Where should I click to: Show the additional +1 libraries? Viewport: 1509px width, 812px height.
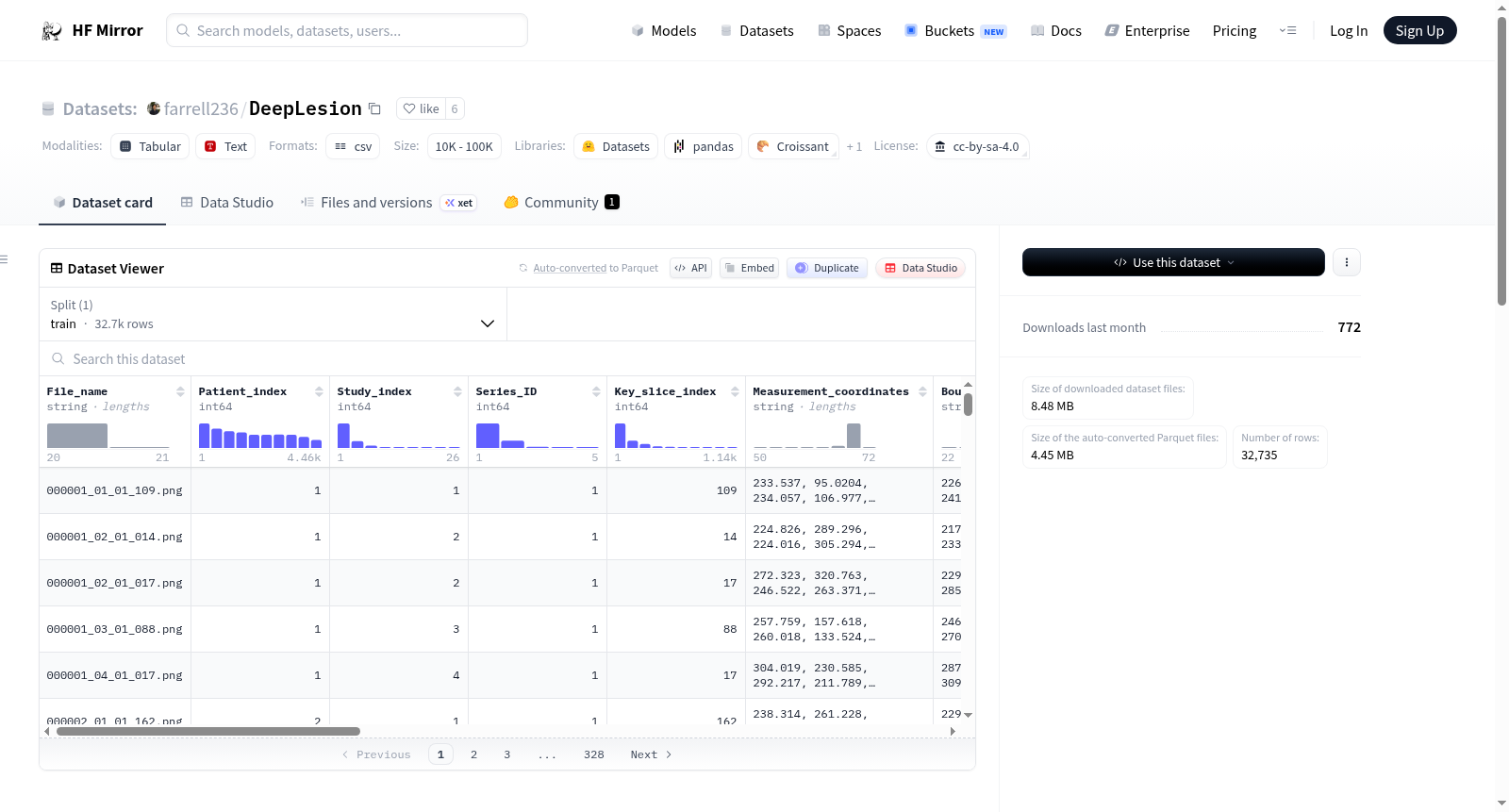854,147
